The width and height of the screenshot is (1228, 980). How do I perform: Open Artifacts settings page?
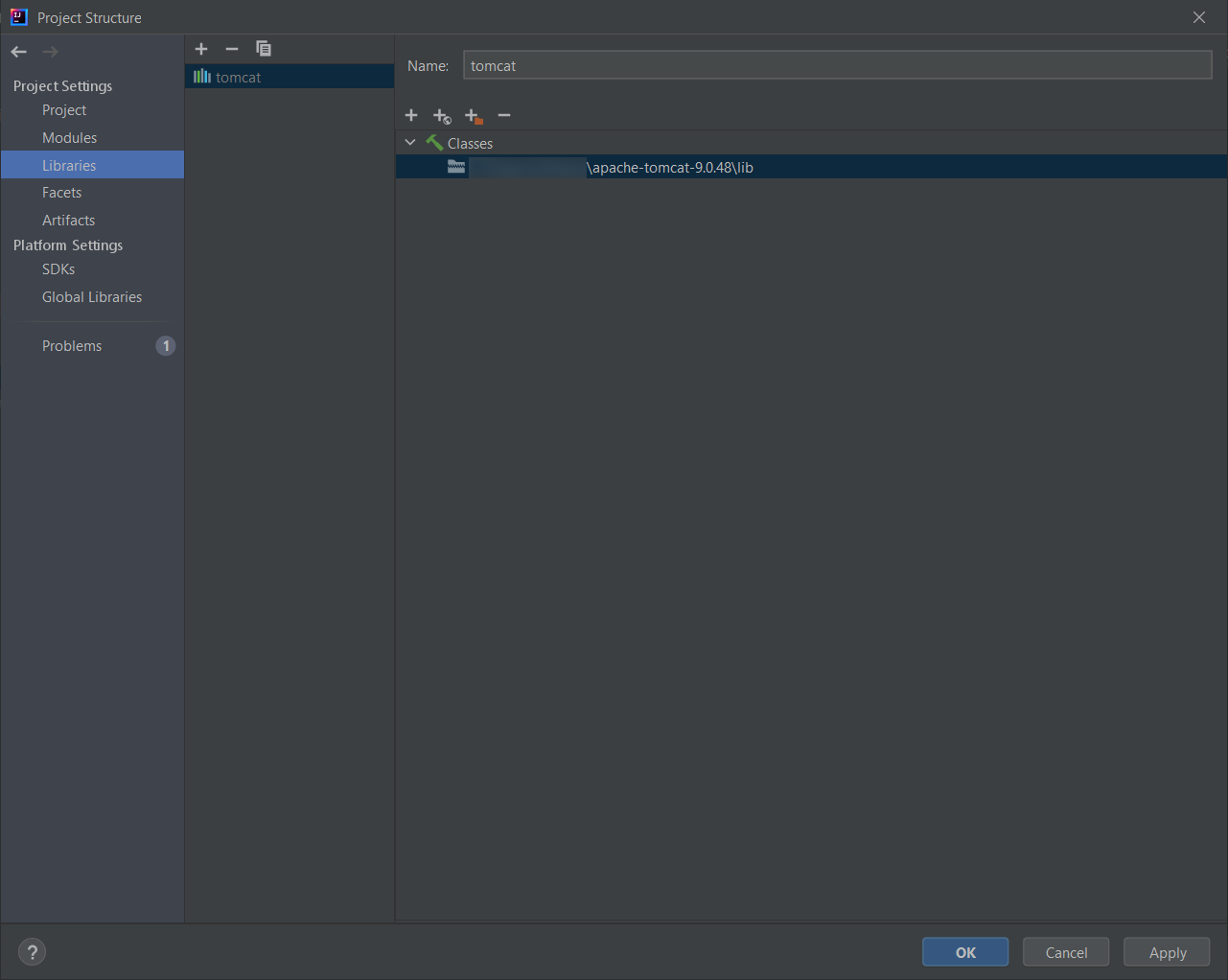click(68, 221)
